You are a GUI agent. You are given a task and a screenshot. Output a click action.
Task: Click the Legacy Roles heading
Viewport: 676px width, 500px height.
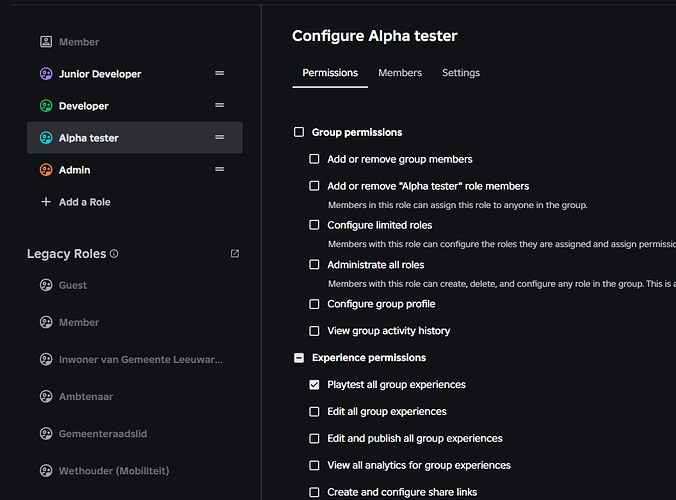(66, 253)
